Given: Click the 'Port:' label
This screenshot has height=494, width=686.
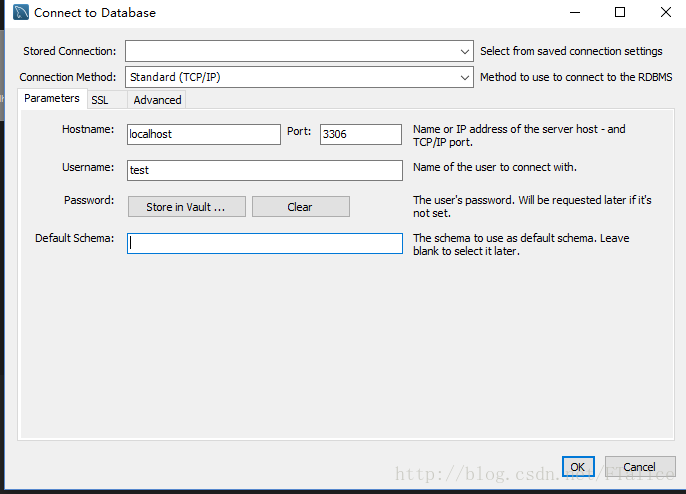Looking at the screenshot, I should click(299, 131).
